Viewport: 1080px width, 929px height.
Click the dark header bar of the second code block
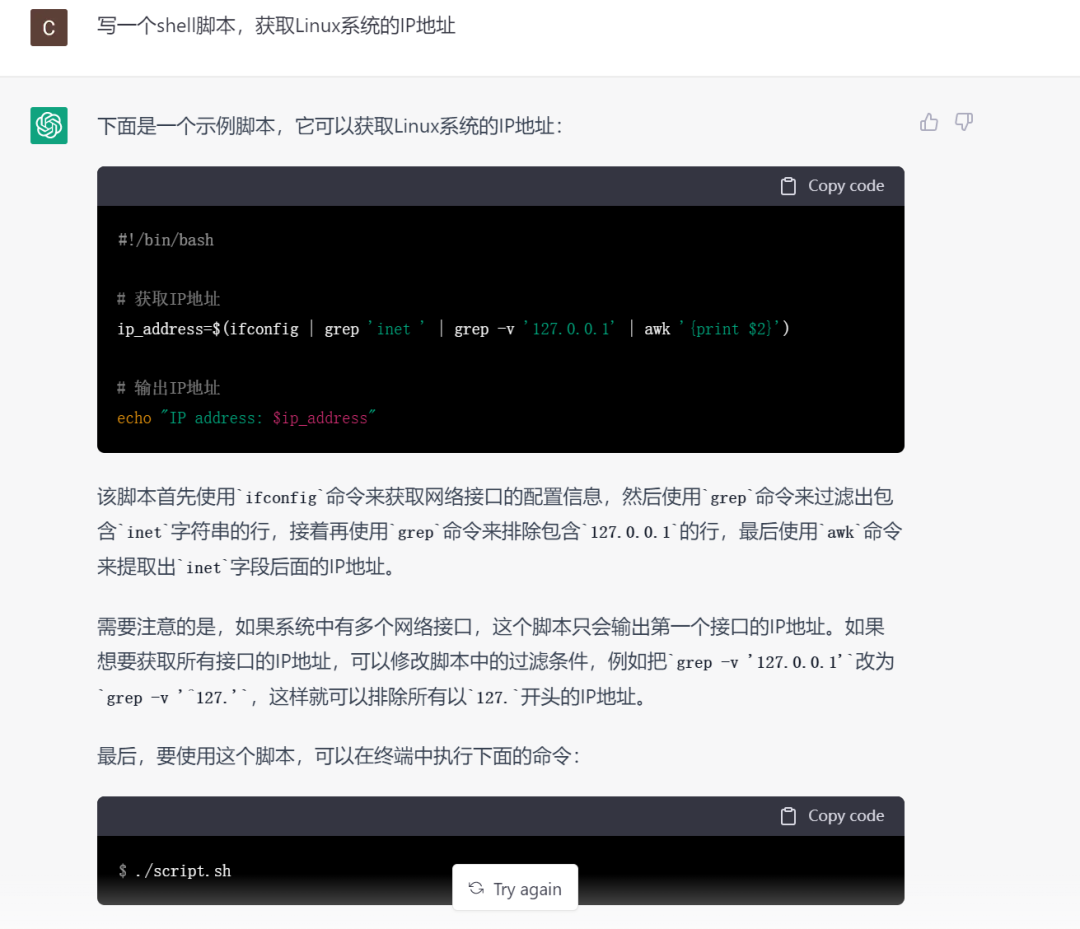(x=400, y=815)
